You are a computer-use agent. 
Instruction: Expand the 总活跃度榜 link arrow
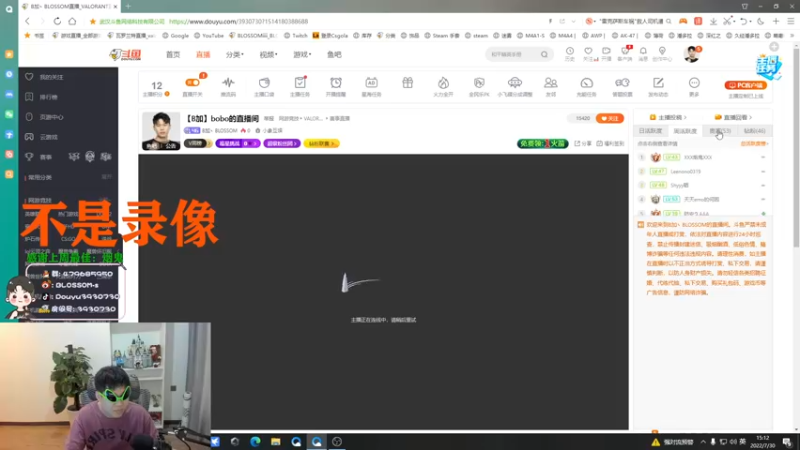pyautogui.click(x=755, y=144)
